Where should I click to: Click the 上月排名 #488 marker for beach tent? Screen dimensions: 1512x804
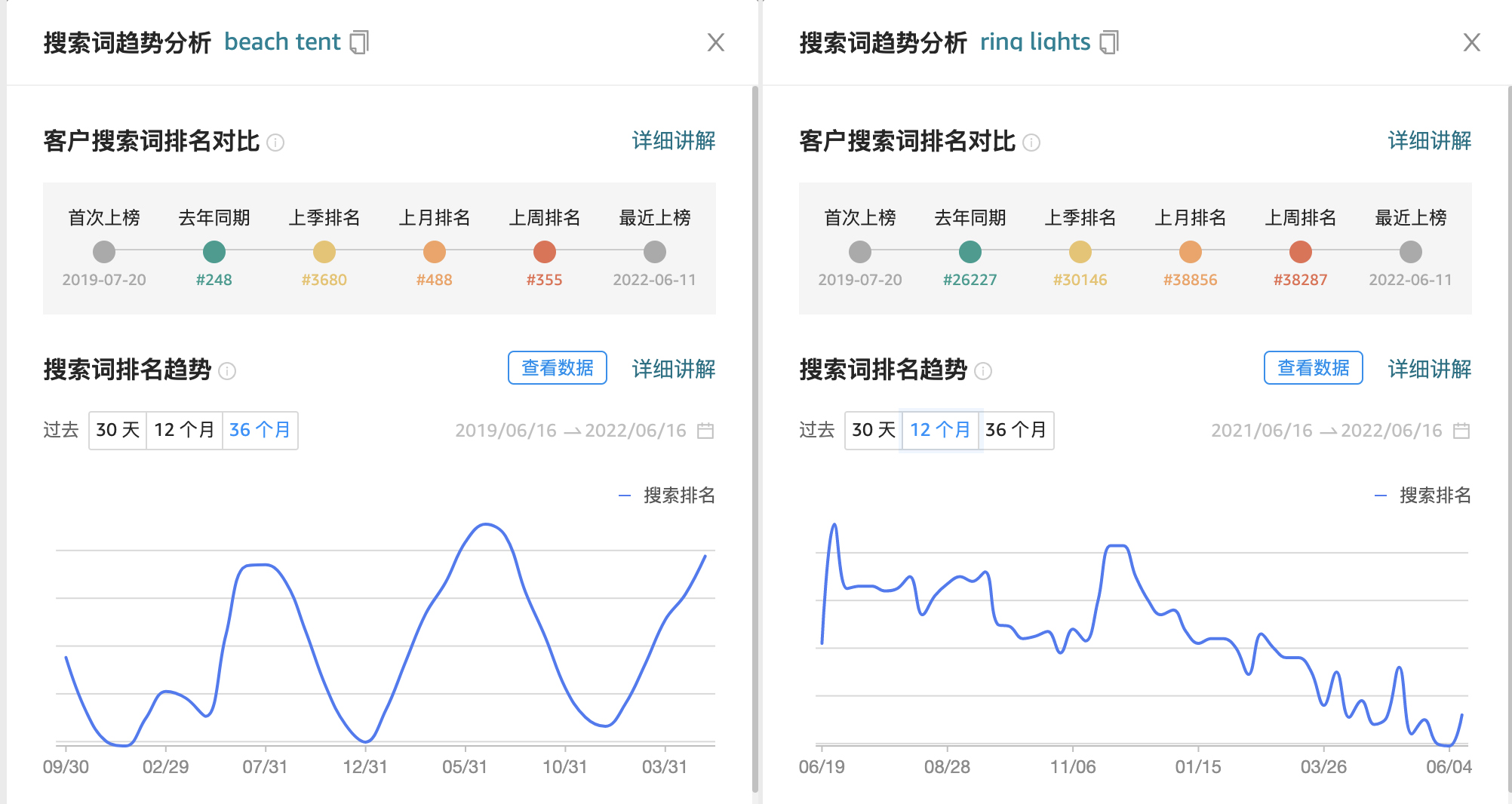point(434,251)
